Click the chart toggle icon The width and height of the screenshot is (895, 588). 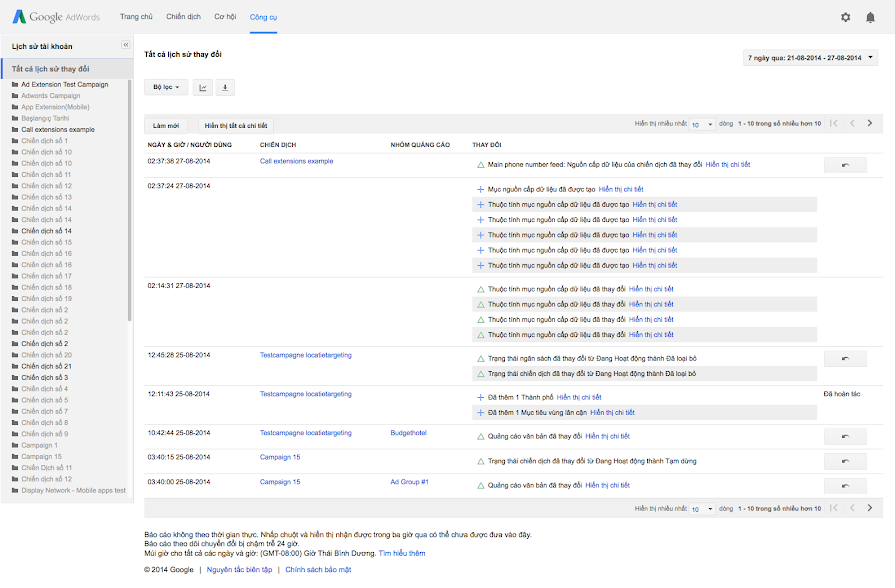click(x=203, y=88)
